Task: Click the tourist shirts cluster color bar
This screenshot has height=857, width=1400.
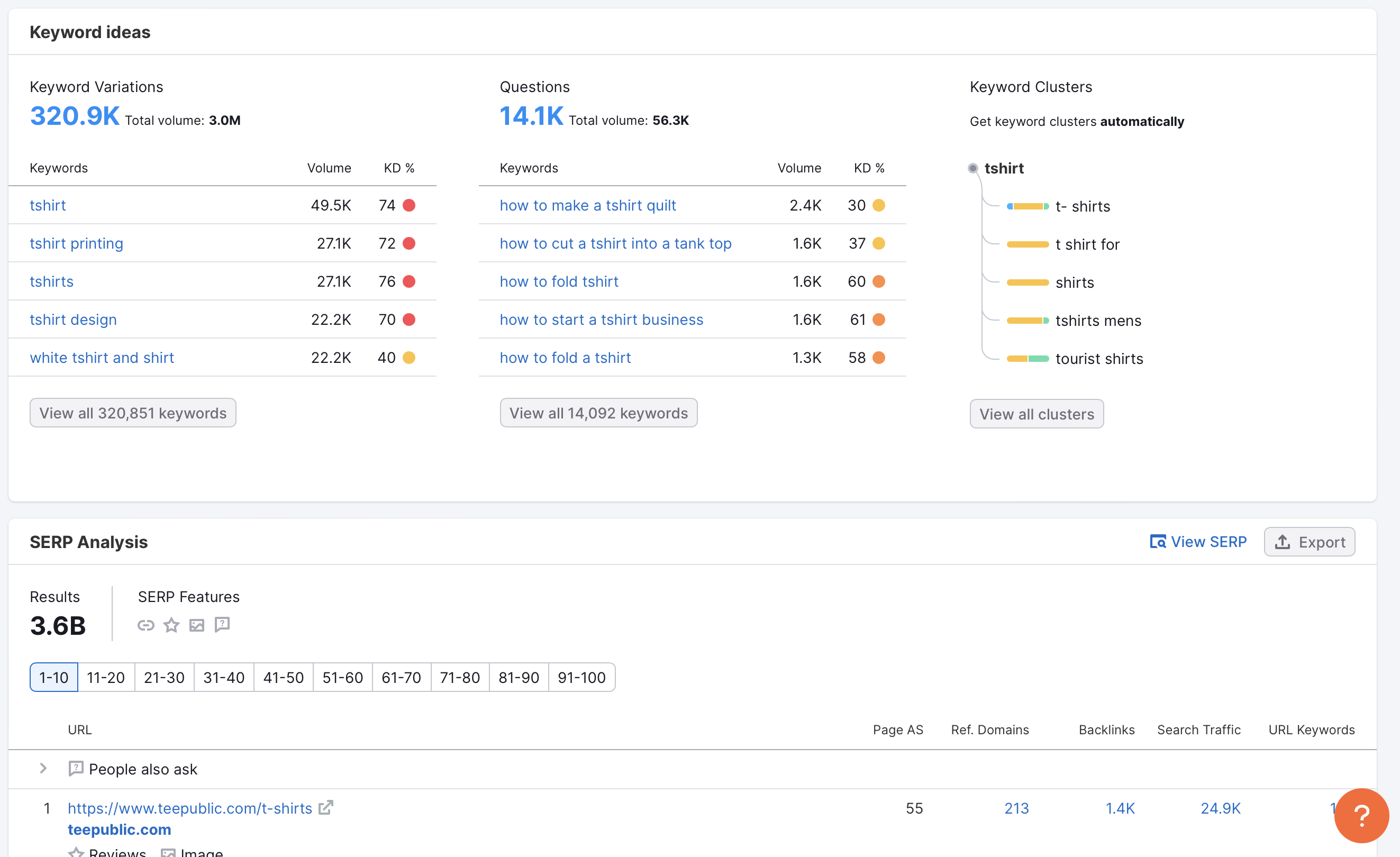Action: 1028,358
